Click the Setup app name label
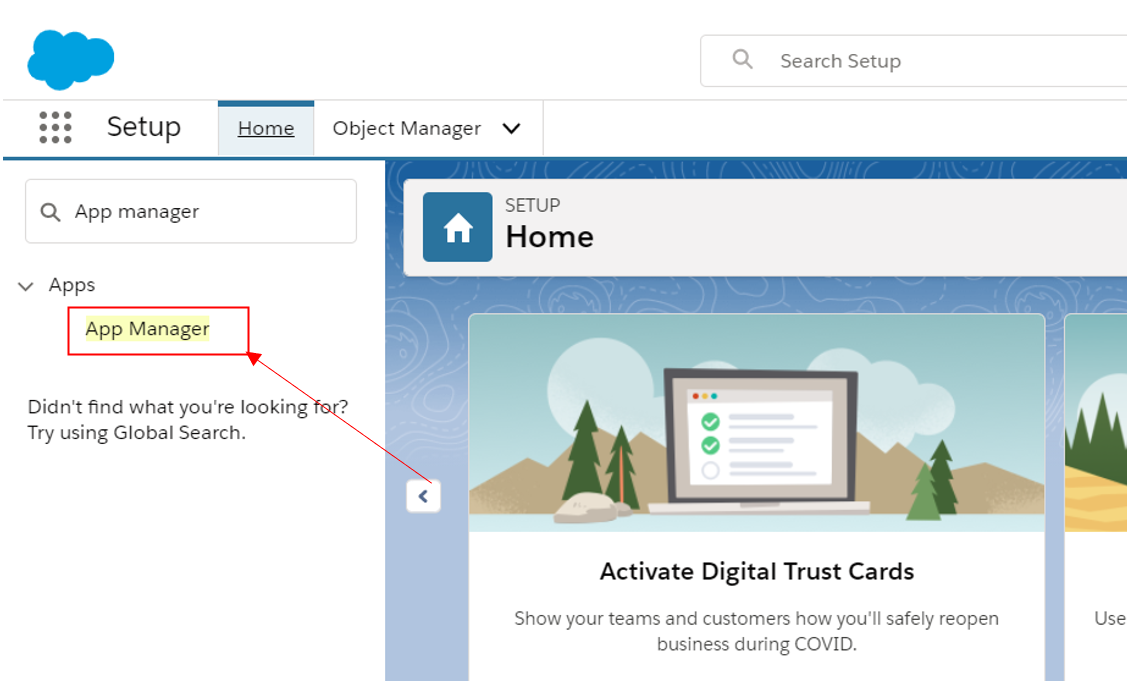This screenshot has width=1127, height=682. 144,128
